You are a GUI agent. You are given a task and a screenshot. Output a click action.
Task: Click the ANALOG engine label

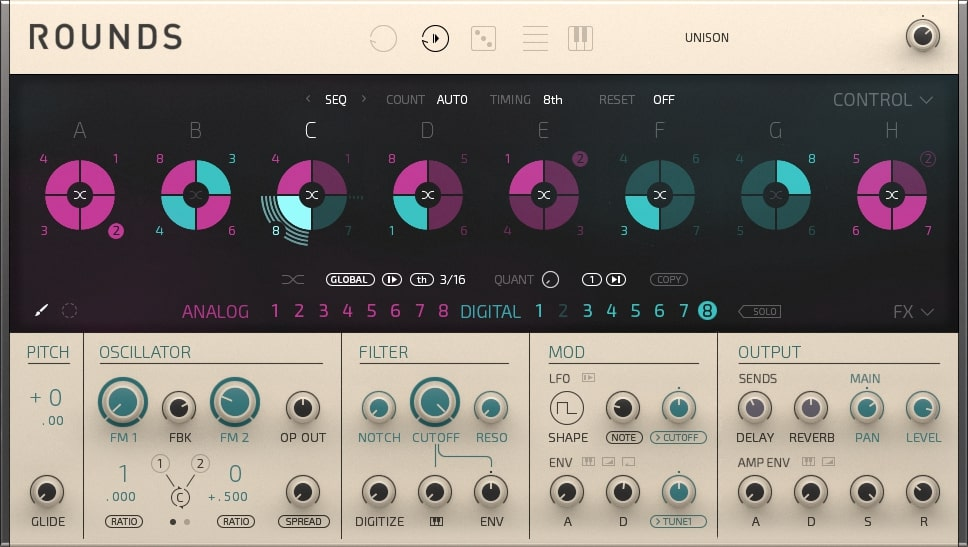click(x=215, y=312)
